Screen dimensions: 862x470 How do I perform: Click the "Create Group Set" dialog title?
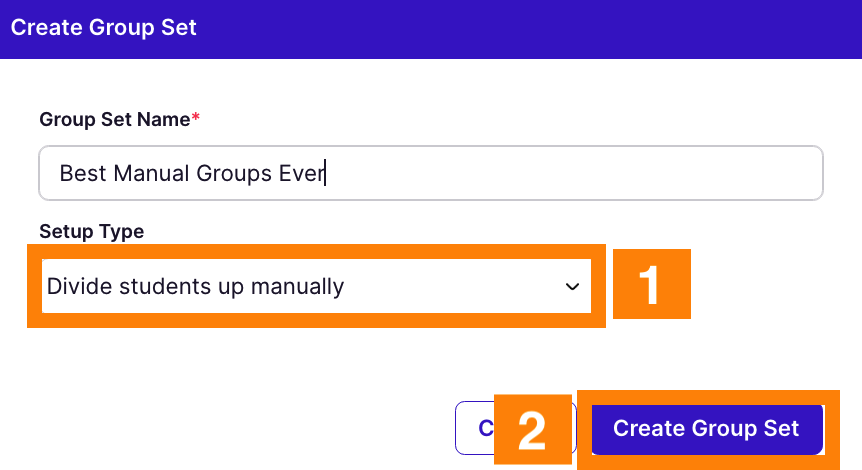pos(104,28)
